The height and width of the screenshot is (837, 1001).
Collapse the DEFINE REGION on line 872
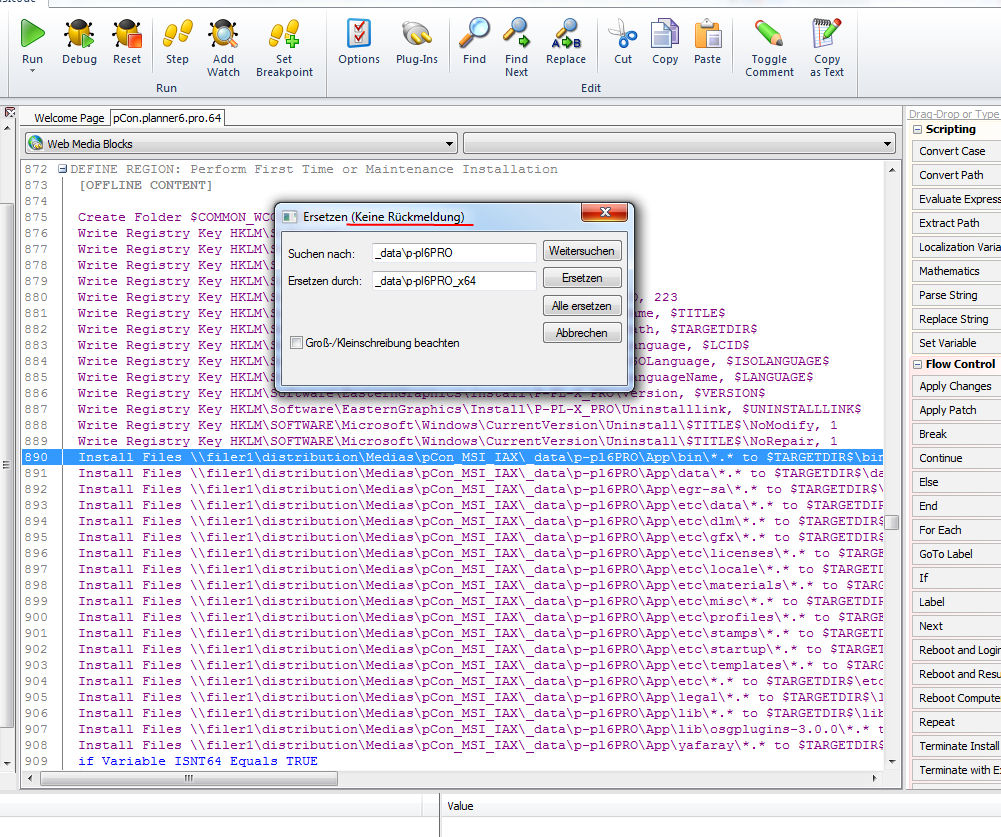click(x=63, y=169)
